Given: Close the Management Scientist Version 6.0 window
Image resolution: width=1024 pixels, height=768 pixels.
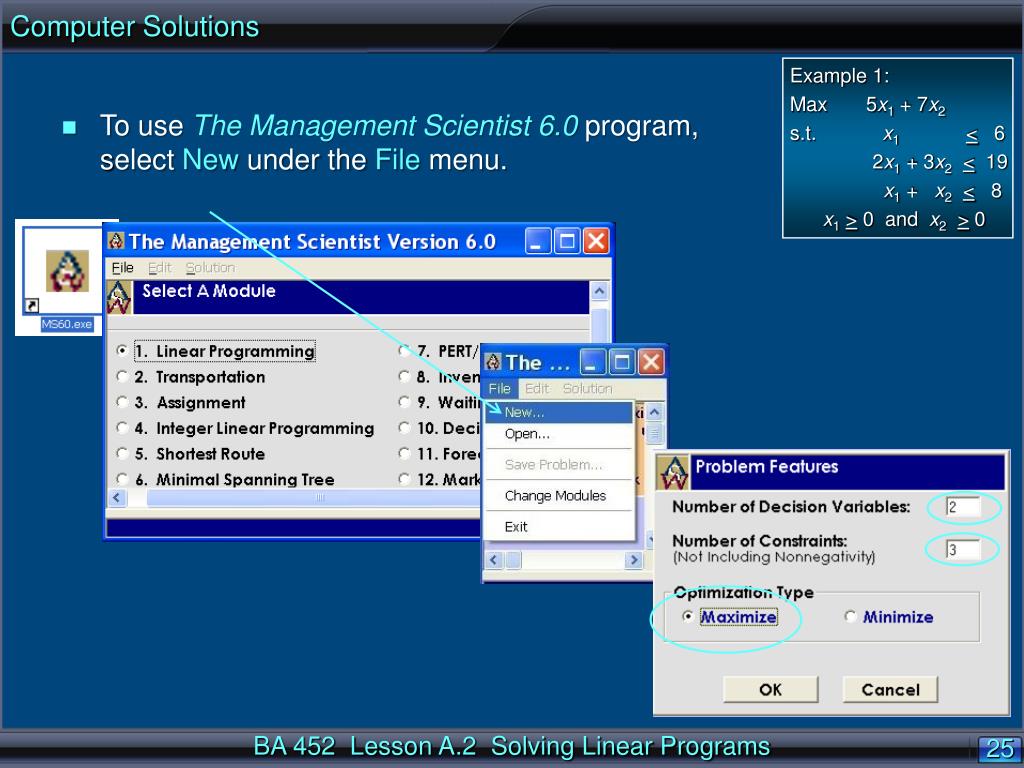Looking at the screenshot, I should [596, 241].
